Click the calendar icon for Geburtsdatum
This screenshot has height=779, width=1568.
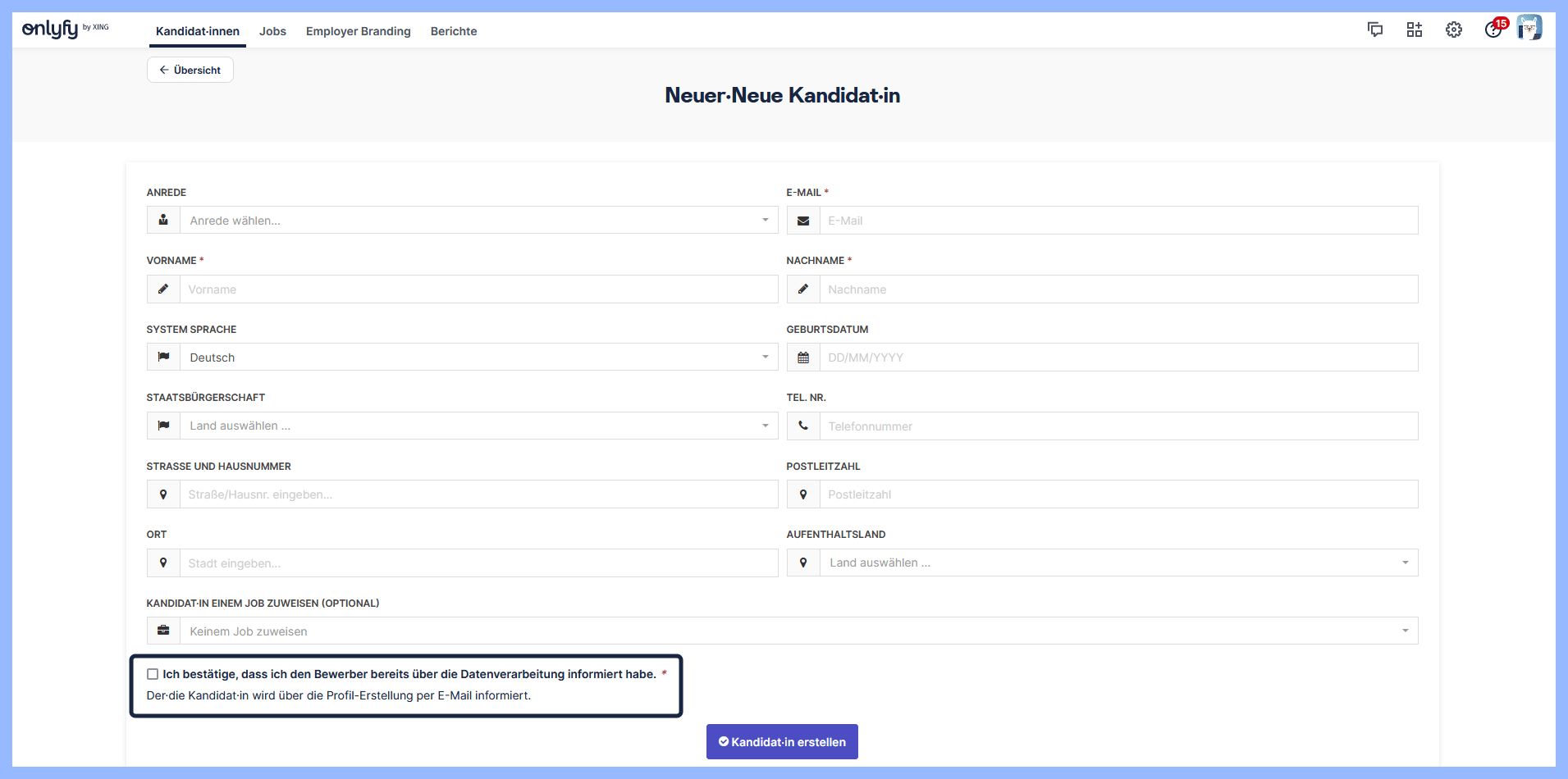[x=803, y=358]
